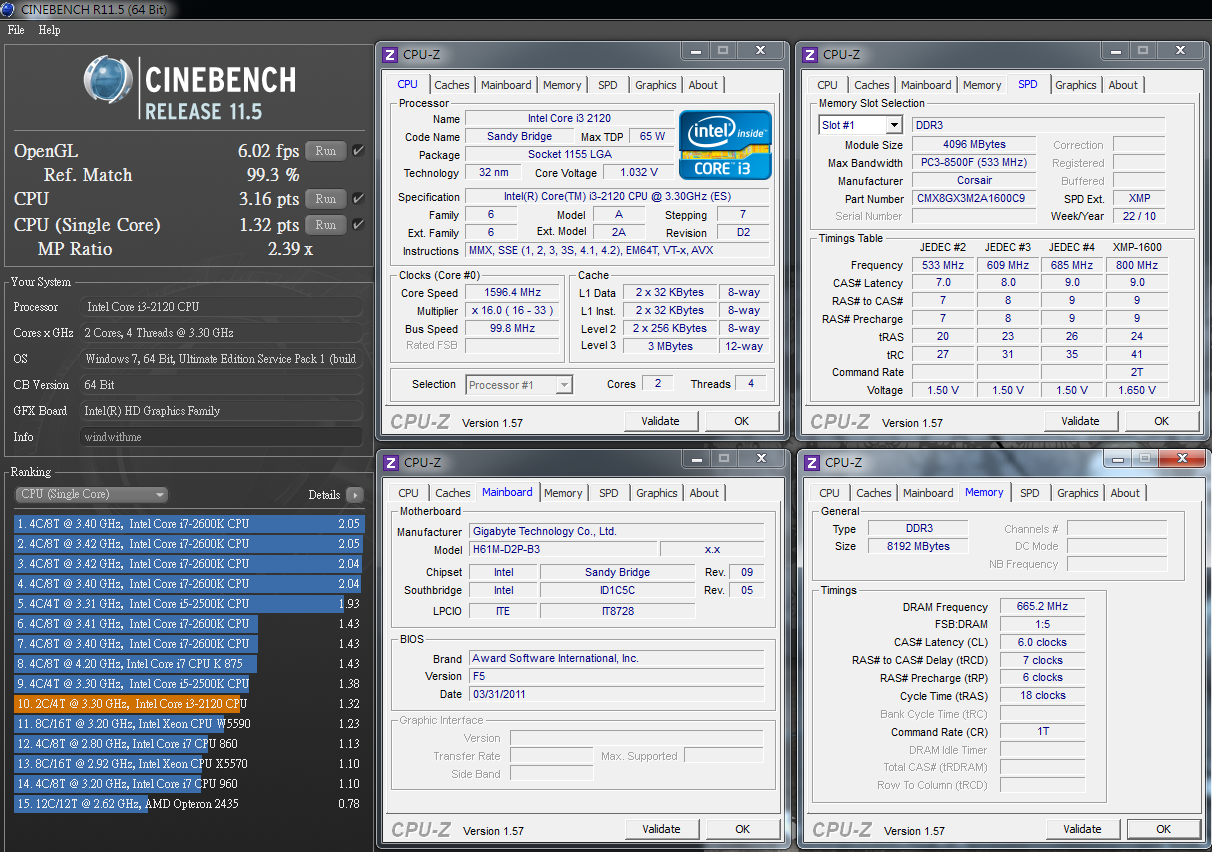Open the CPU (Single Core) ranking dropdown

(91, 494)
